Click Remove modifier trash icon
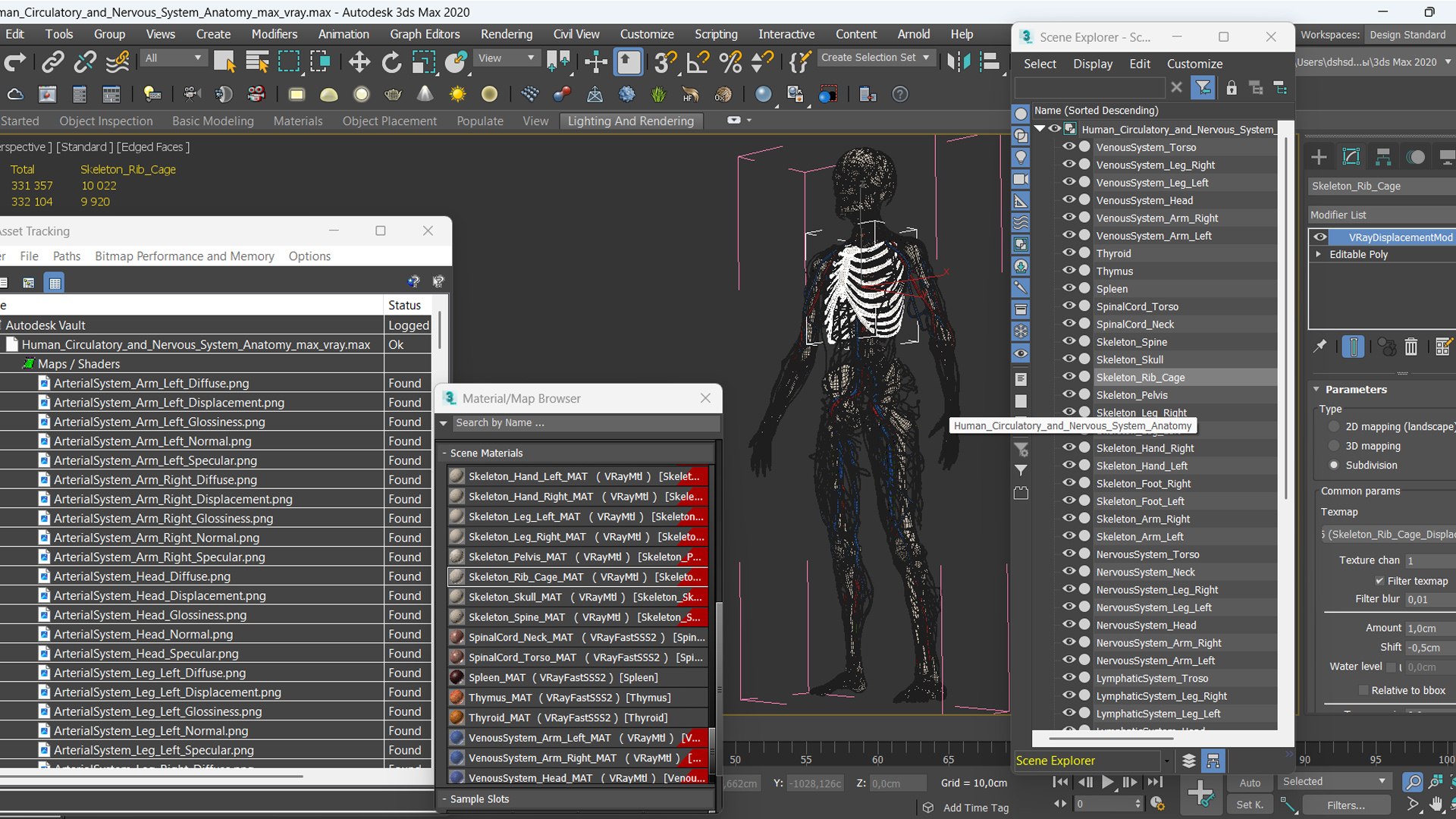The width and height of the screenshot is (1456, 819). point(1410,347)
